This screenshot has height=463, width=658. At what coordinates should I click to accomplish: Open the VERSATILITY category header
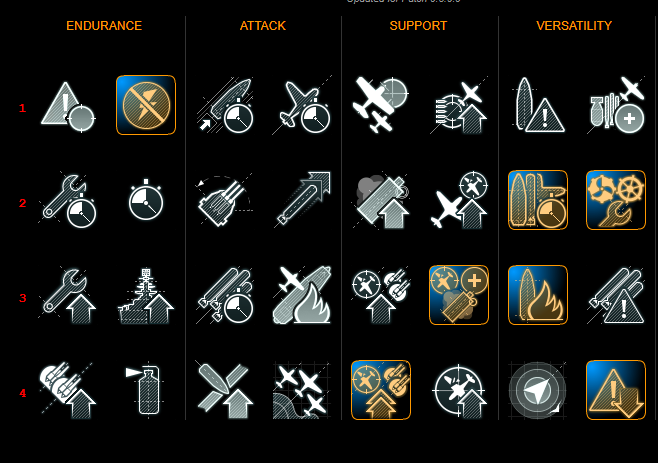click(x=574, y=26)
